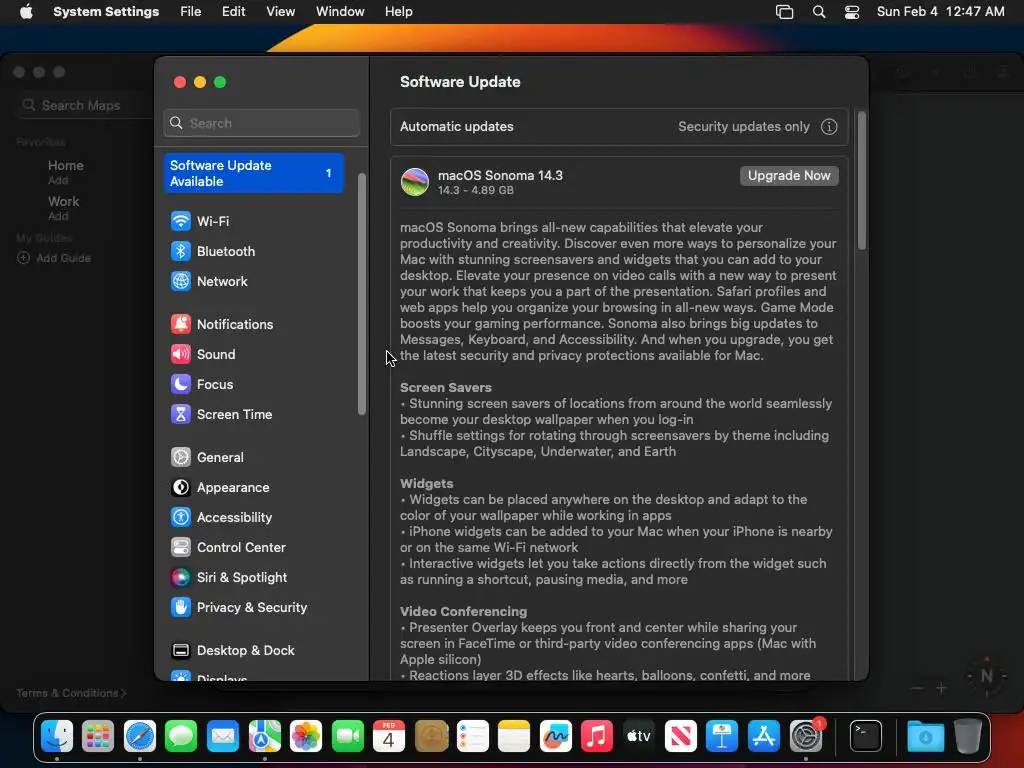This screenshot has width=1024, height=768.
Task: Select Work favorite in Maps window
Action: pyautogui.click(x=63, y=208)
